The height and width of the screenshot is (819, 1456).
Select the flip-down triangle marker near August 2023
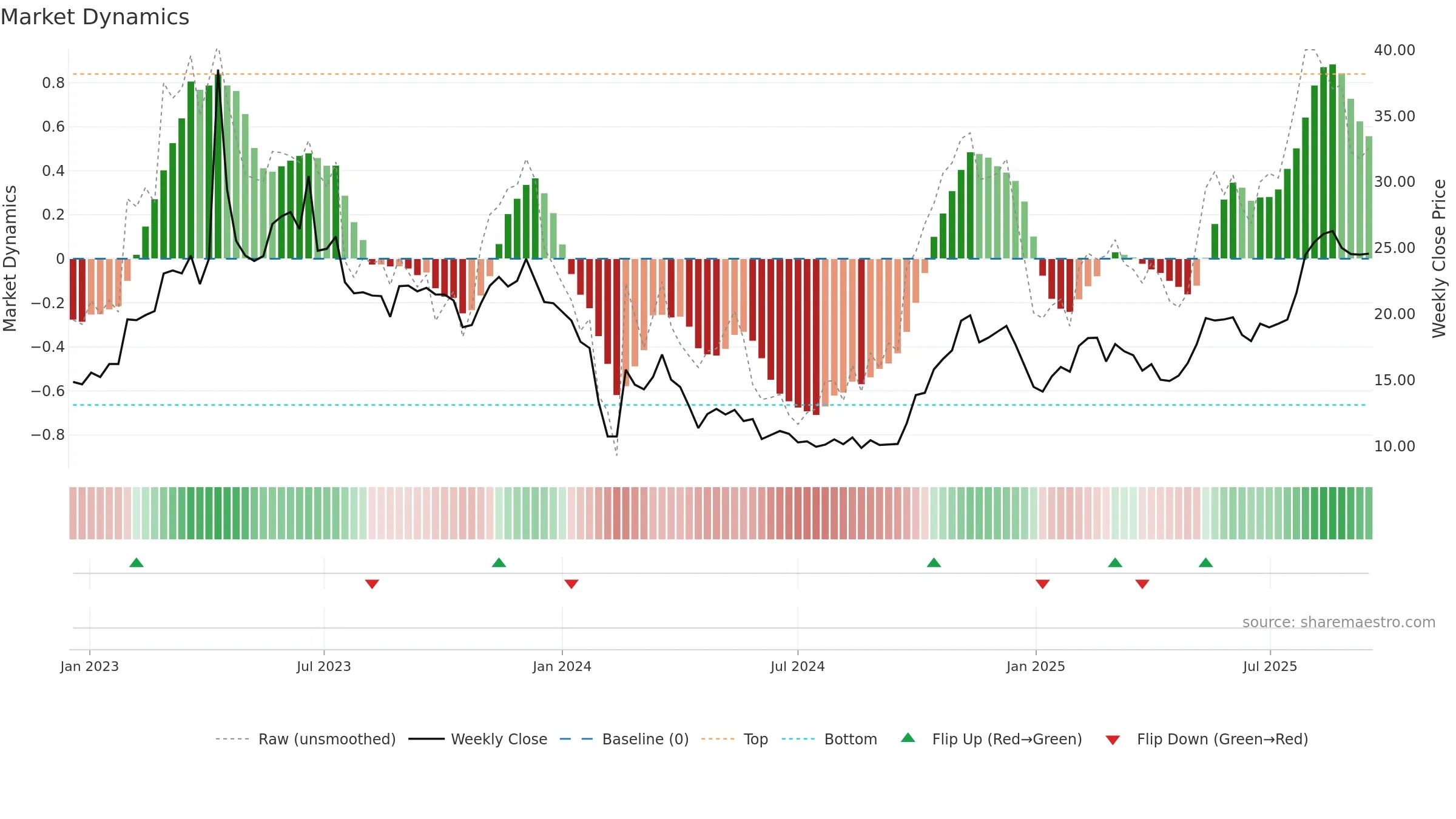point(372,584)
